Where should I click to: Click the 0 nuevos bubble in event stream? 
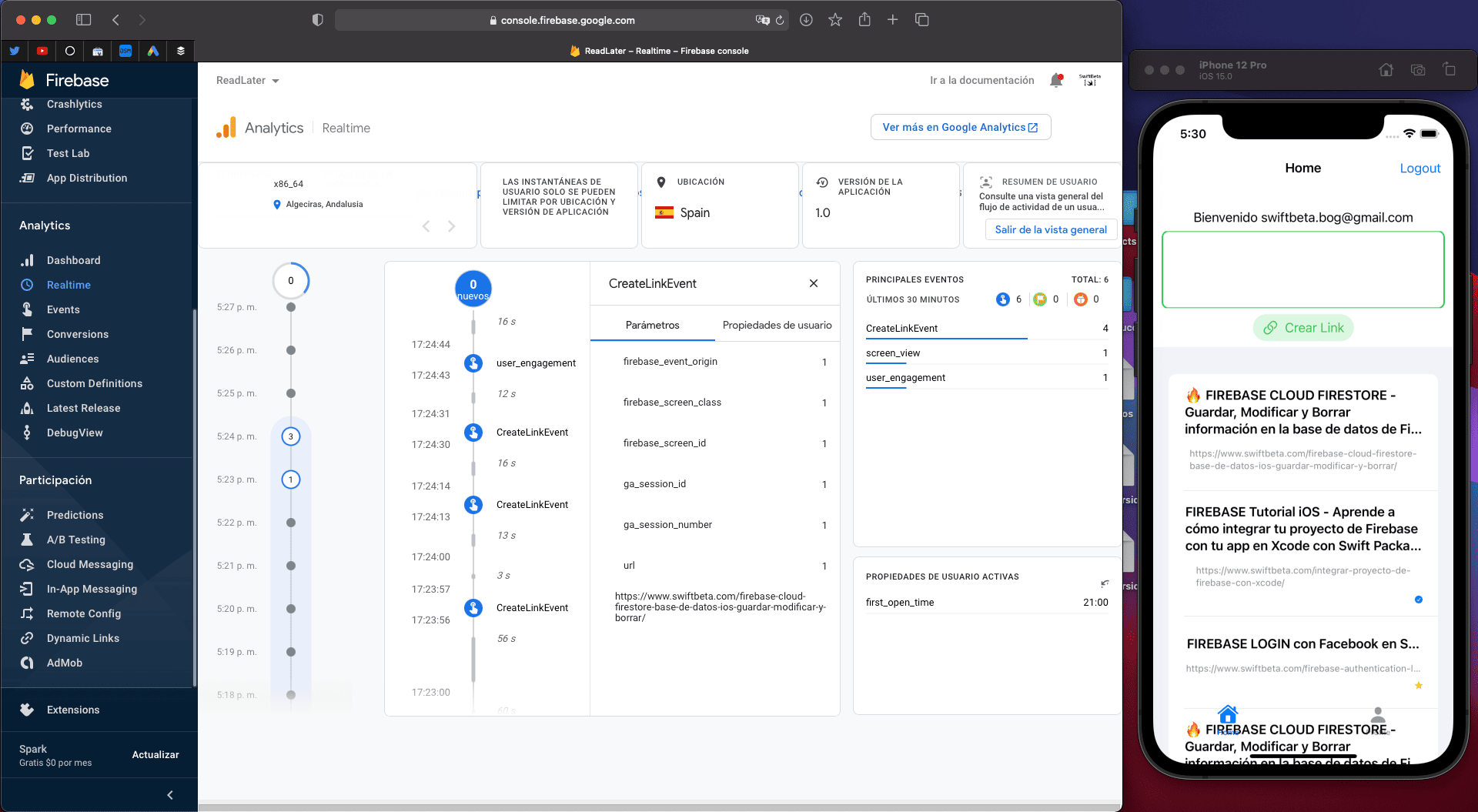[x=473, y=289]
